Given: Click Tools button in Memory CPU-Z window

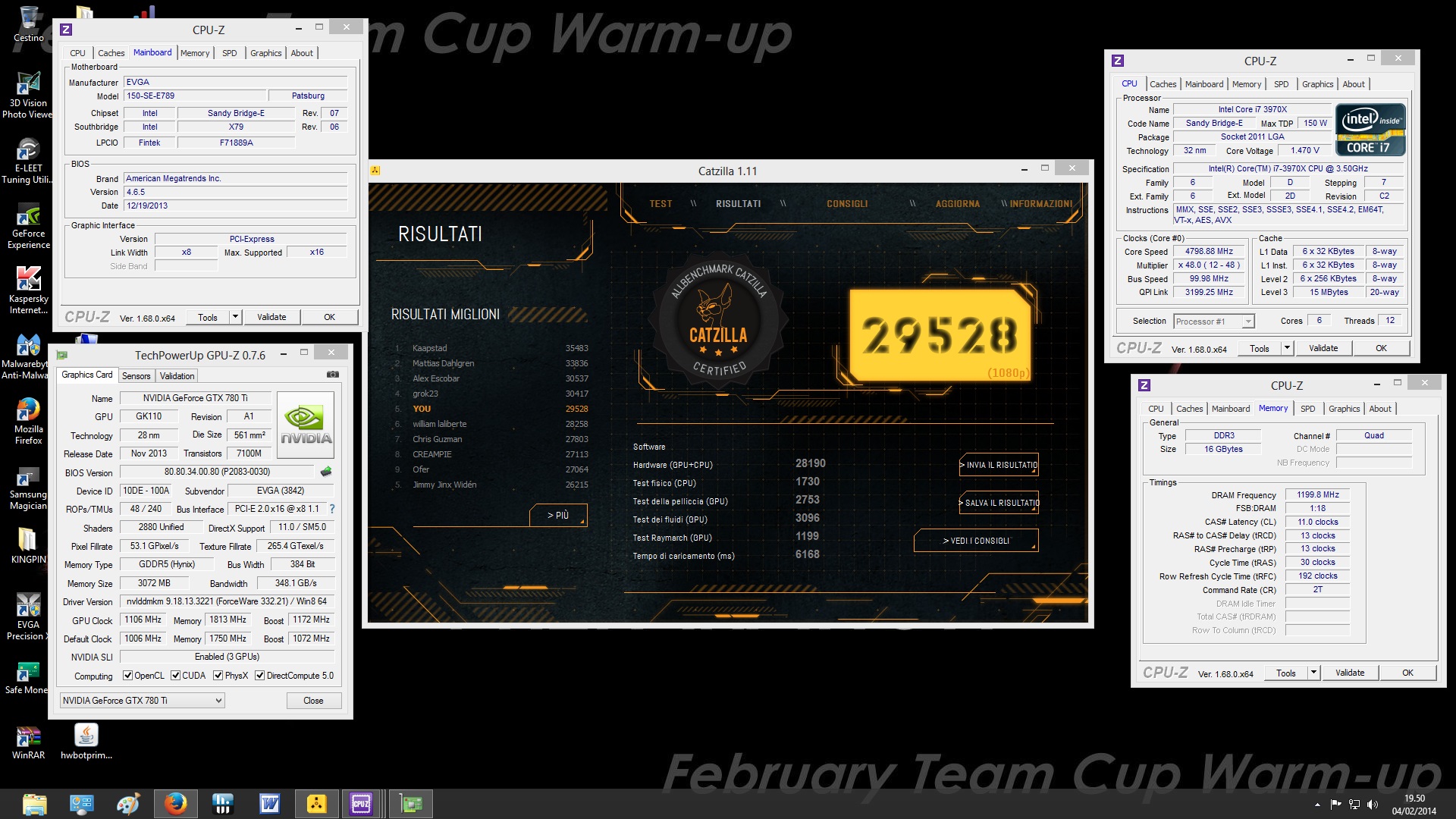Looking at the screenshot, I should click(1286, 673).
